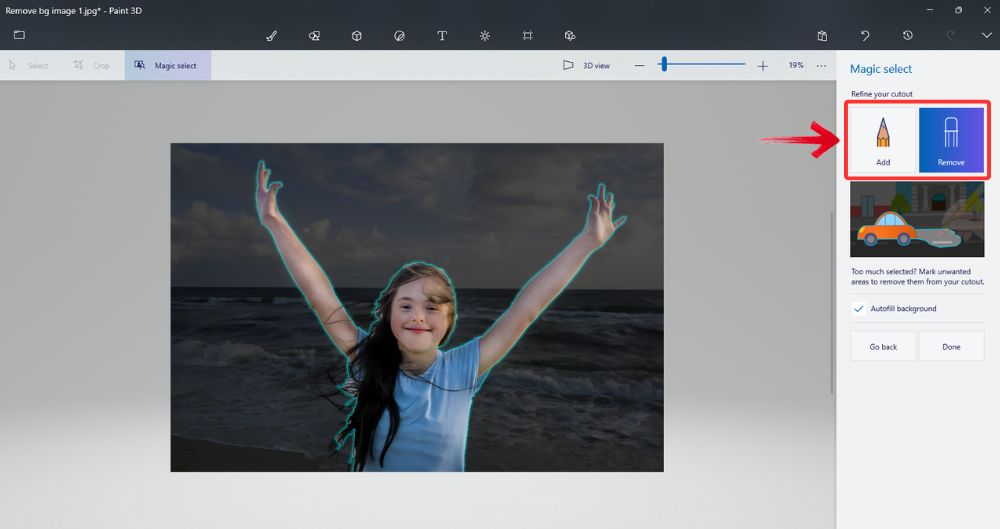Expand the top-right chevron menu
The width and height of the screenshot is (1000, 529).
987,35
